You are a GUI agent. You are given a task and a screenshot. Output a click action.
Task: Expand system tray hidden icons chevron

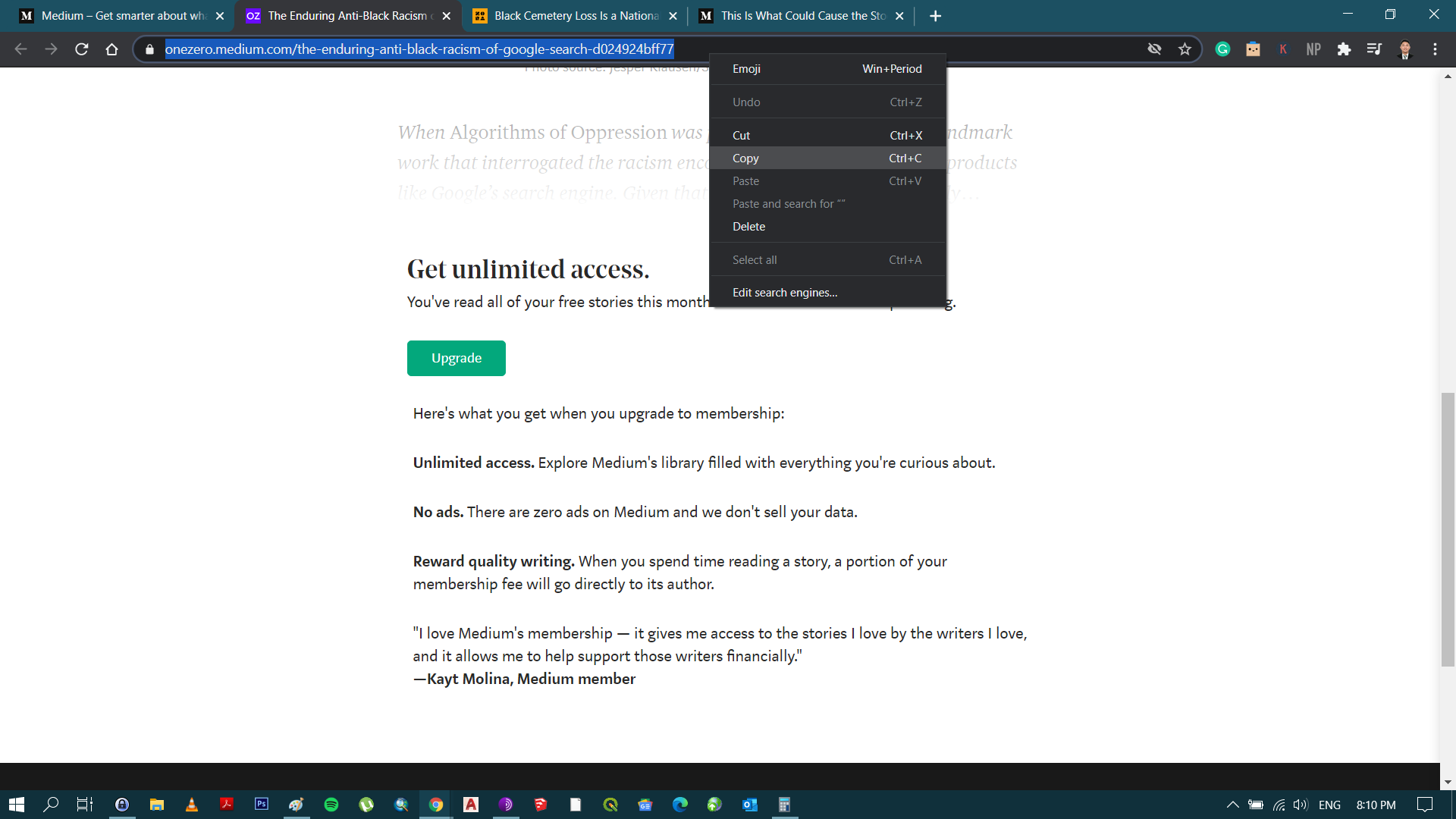1232,805
